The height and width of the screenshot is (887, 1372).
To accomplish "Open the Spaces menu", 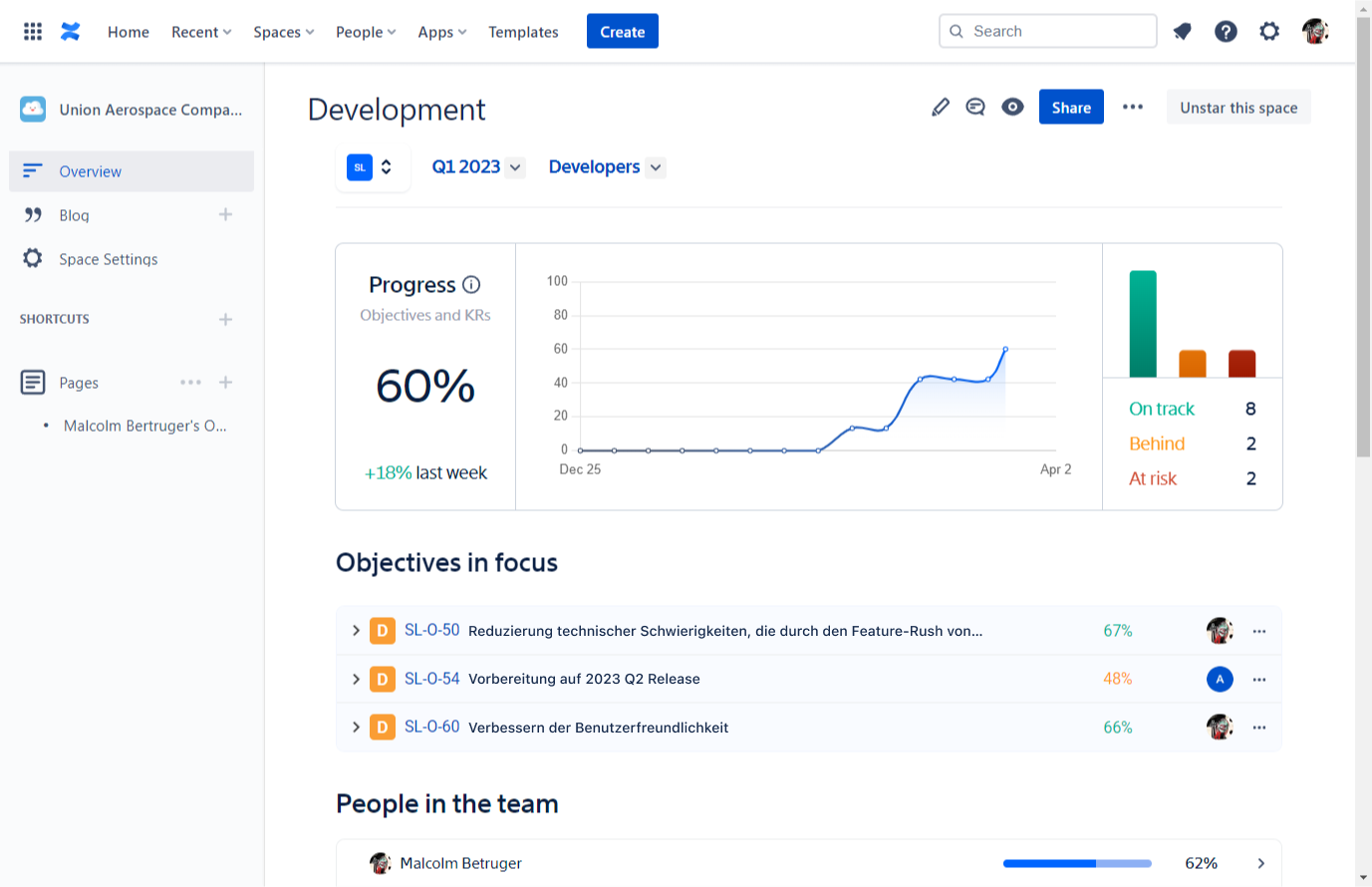I will [x=283, y=32].
